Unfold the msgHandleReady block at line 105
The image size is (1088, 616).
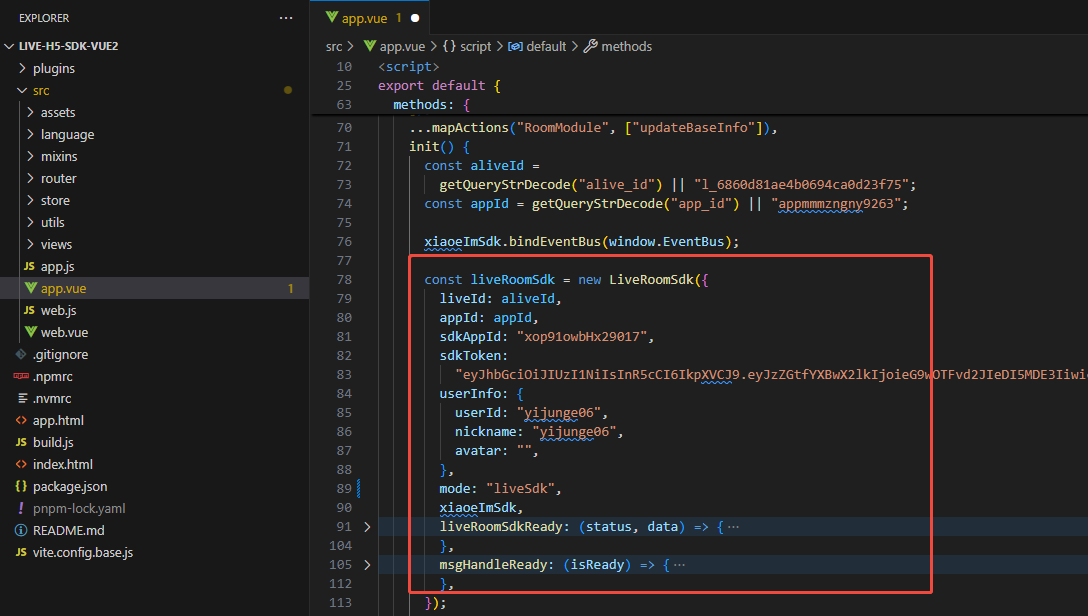[367, 565]
